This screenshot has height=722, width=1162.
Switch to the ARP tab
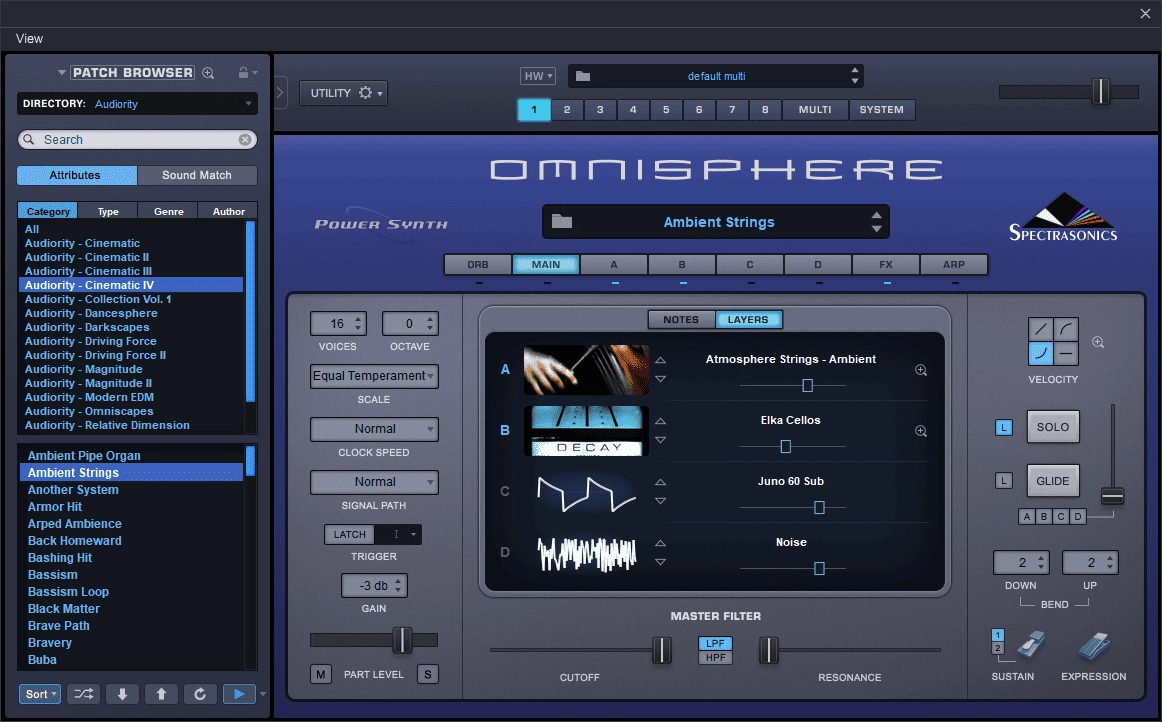pyautogui.click(x=954, y=265)
